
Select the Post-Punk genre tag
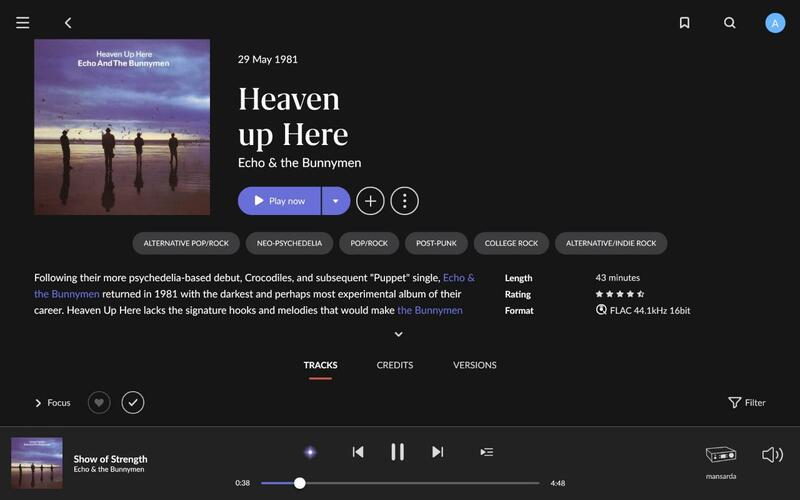pyautogui.click(x=436, y=243)
